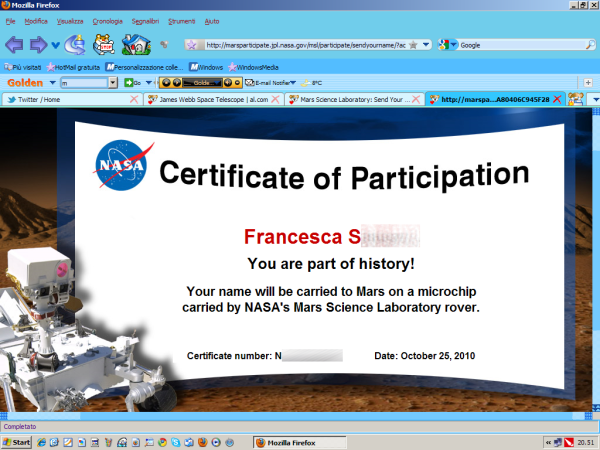Click the Start button
The image size is (600, 450).
pos(16,443)
